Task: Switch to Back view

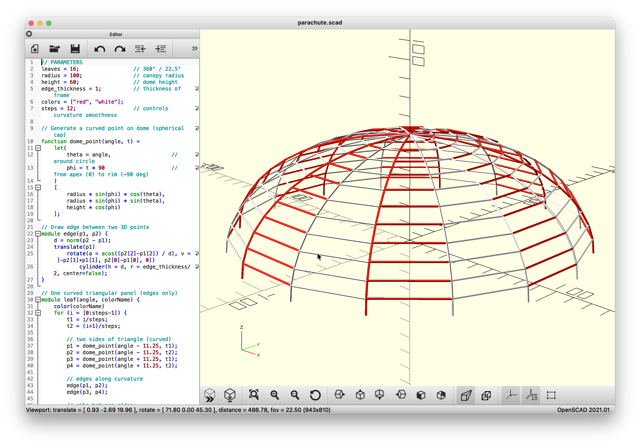Action: [441, 395]
